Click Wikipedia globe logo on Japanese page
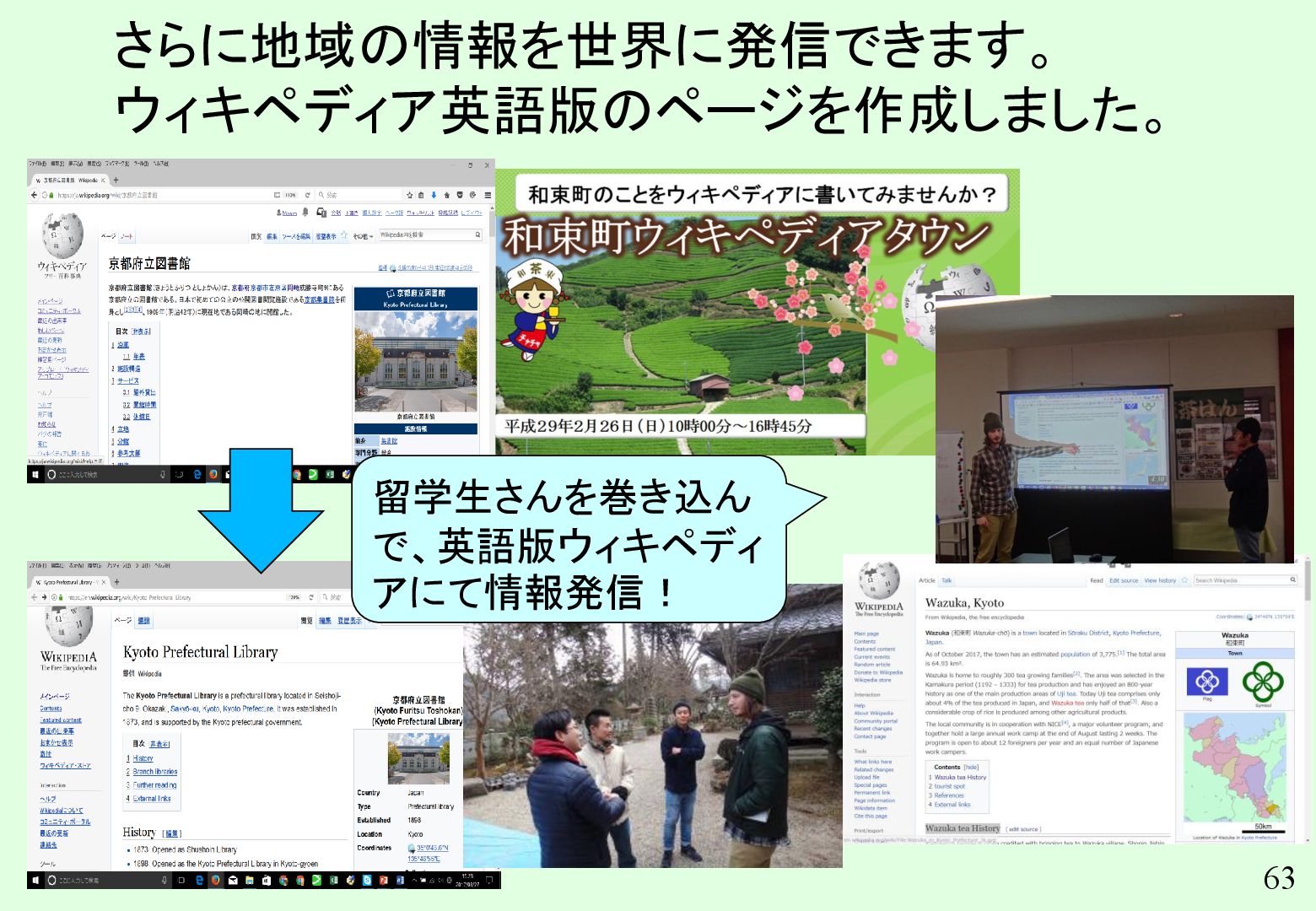This screenshot has width=1316, height=911. pyautogui.click(x=63, y=235)
